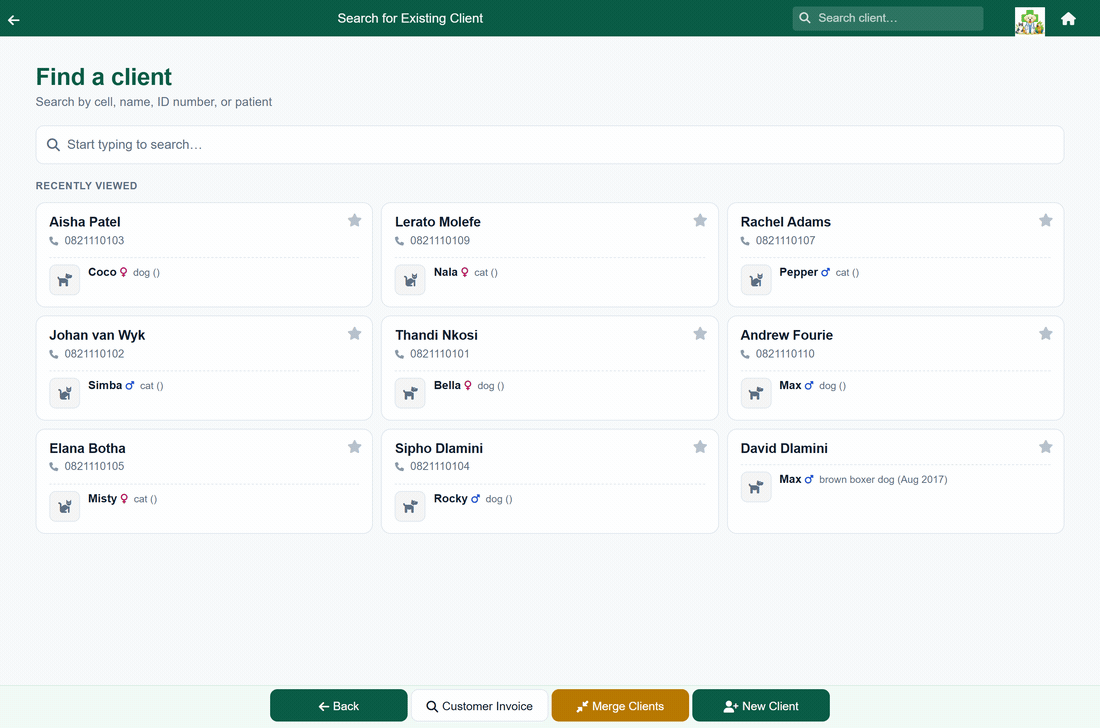Image resolution: width=1100 pixels, height=728 pixels.
Task: Click the back arrow in header
Action: 14,20
